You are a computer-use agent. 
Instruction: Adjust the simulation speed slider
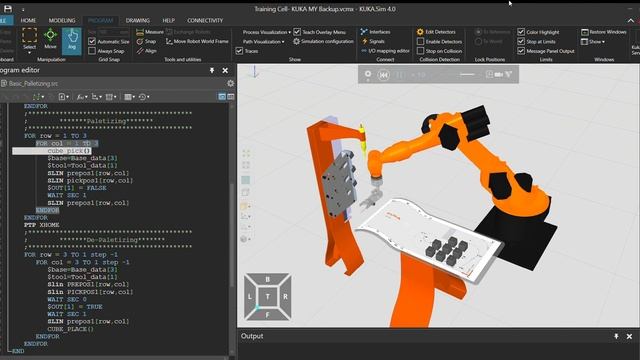click(x=467, y=74)
